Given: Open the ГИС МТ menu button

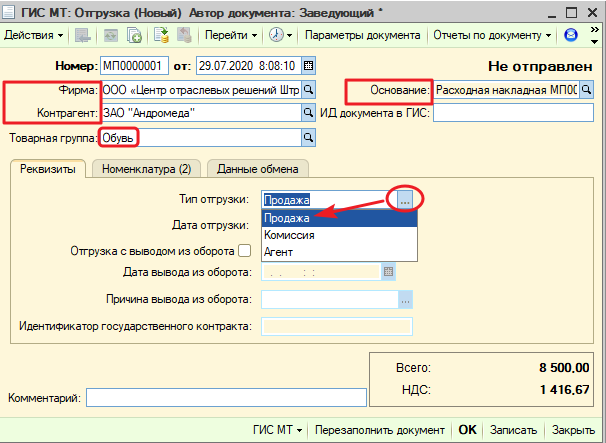Looking at the screenshot, I should coord(278,430).
